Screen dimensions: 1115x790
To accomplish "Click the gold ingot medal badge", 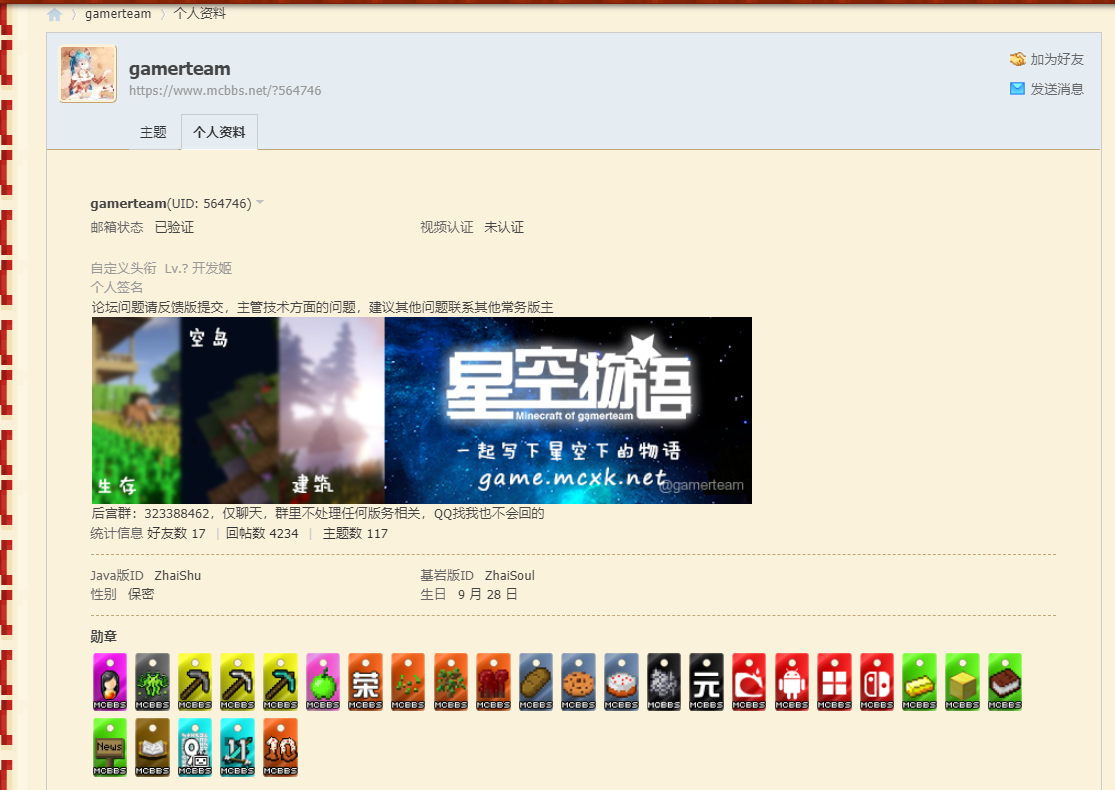I will (x=919, y=682).
